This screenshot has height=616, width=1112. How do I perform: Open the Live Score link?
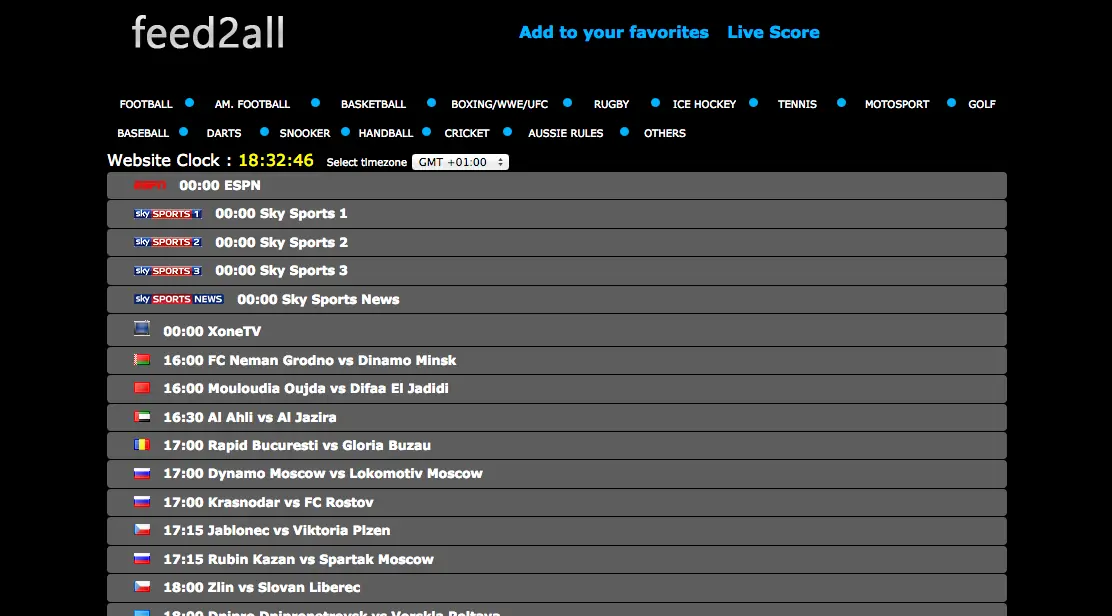point(773,33)
